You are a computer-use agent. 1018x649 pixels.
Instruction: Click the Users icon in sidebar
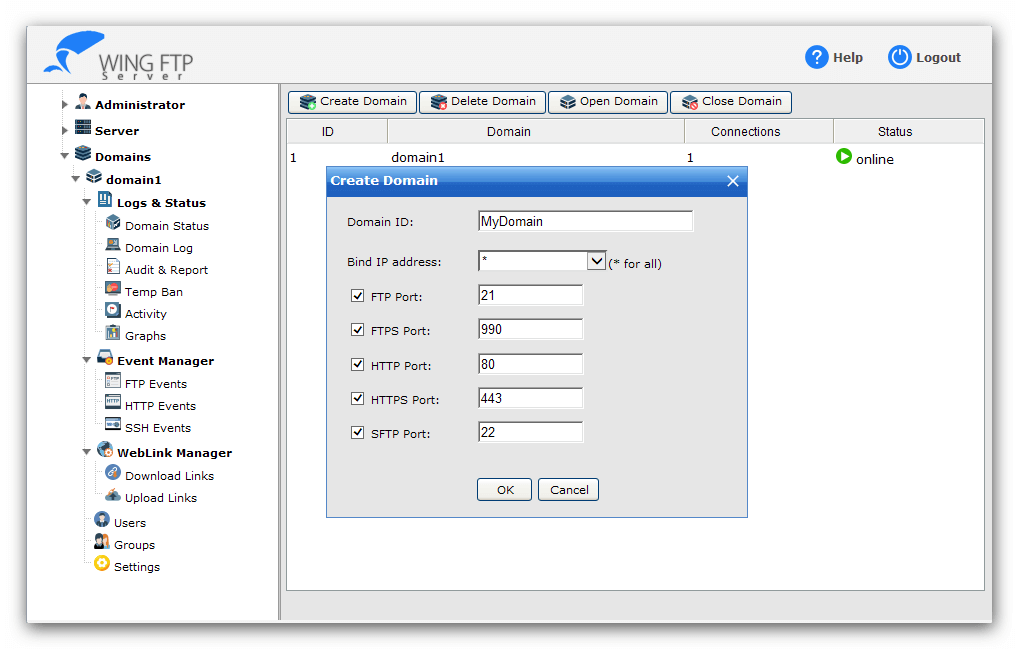pyautogui.click(x=102, y=520)
